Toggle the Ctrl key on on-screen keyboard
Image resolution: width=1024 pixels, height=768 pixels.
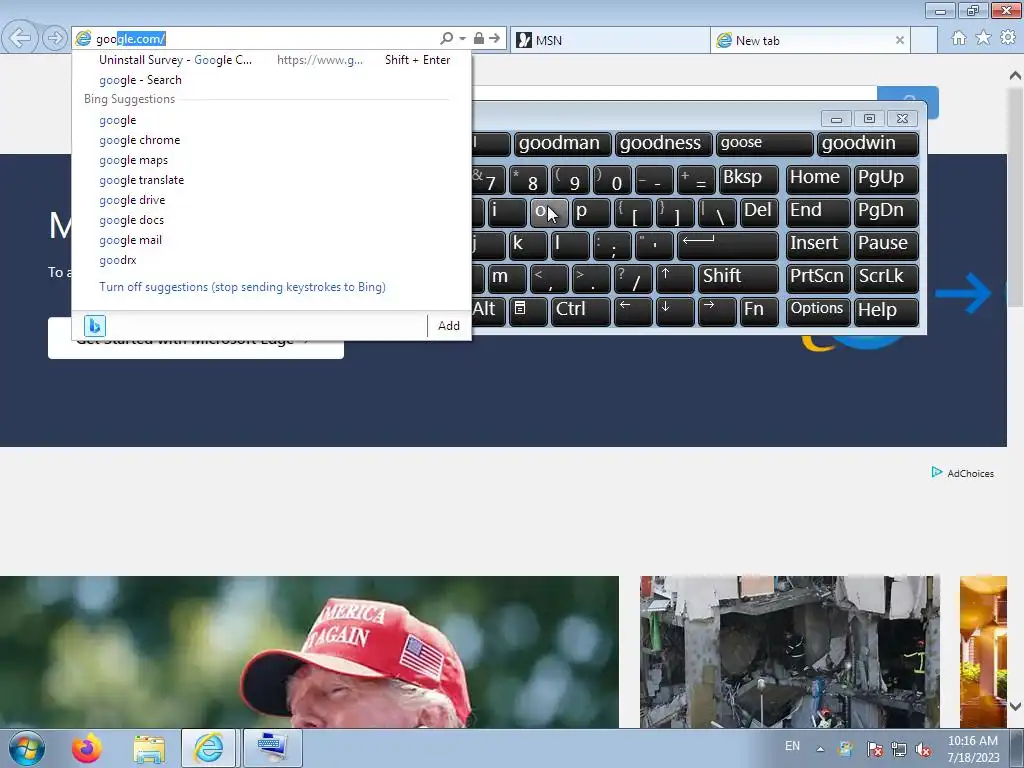[581, 312]
